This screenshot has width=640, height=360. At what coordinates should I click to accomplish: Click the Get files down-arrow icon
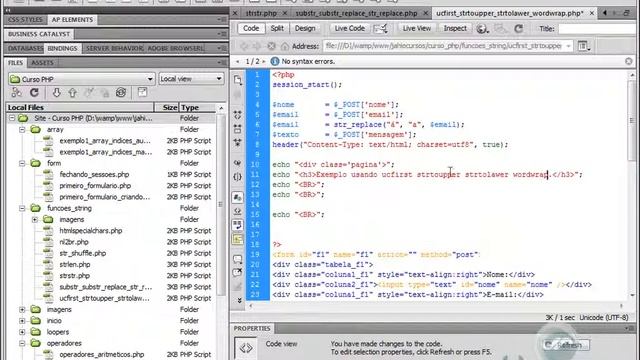(x=56, y=93)
